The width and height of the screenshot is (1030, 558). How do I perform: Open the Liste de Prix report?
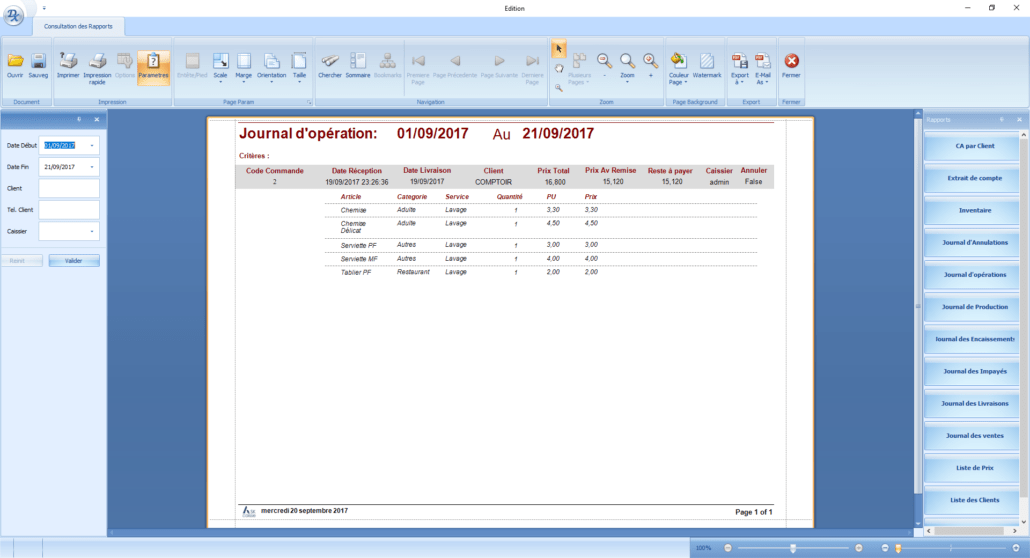[974, 468]
